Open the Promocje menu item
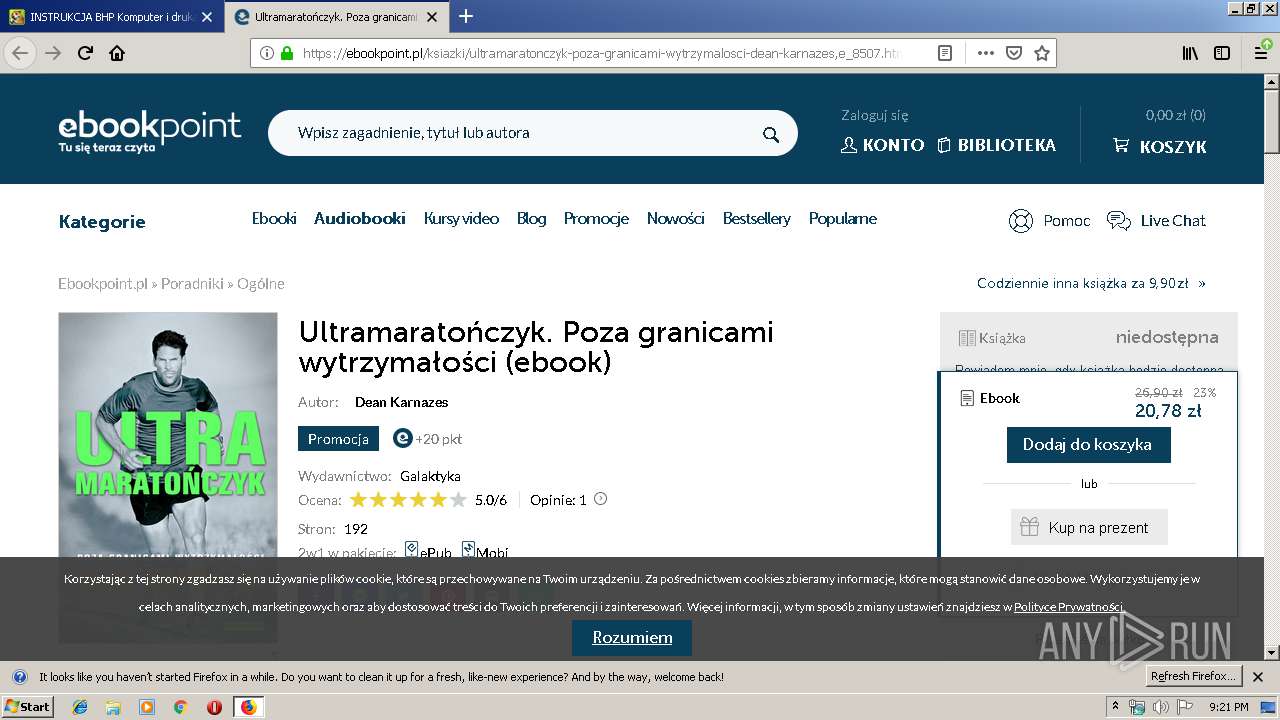The image size is (1280, 720). coord(596,218)
